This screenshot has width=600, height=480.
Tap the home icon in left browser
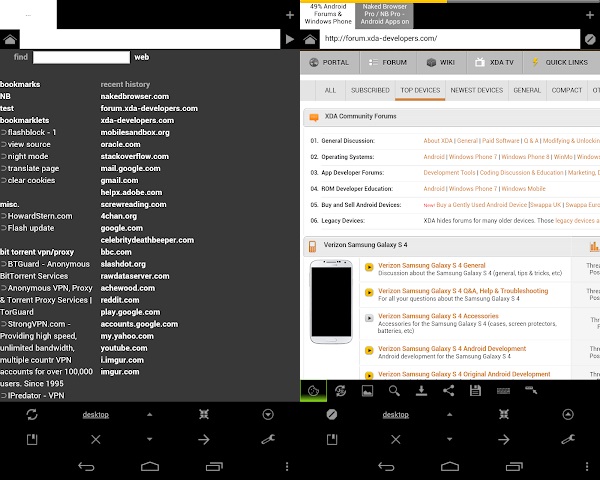click(10, 39)
